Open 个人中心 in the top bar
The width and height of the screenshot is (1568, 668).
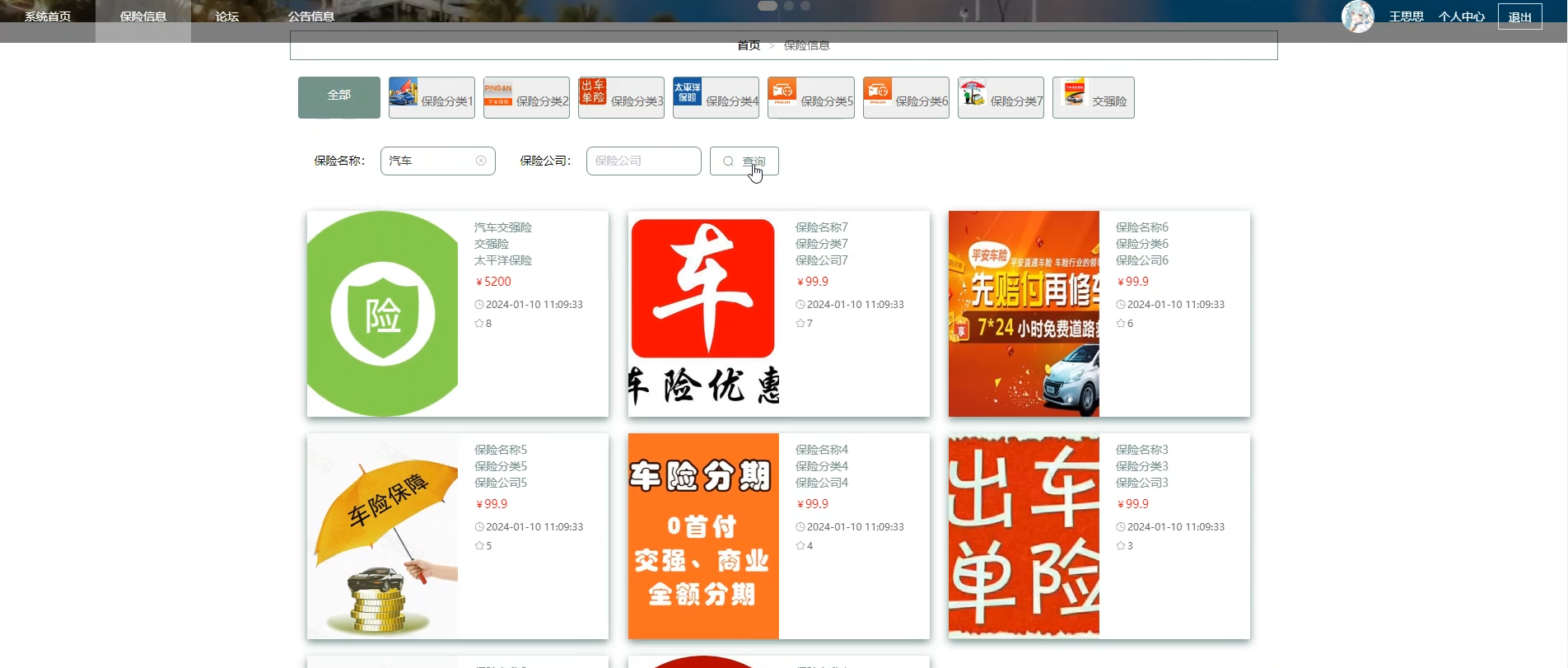[x=1462, y=16]
